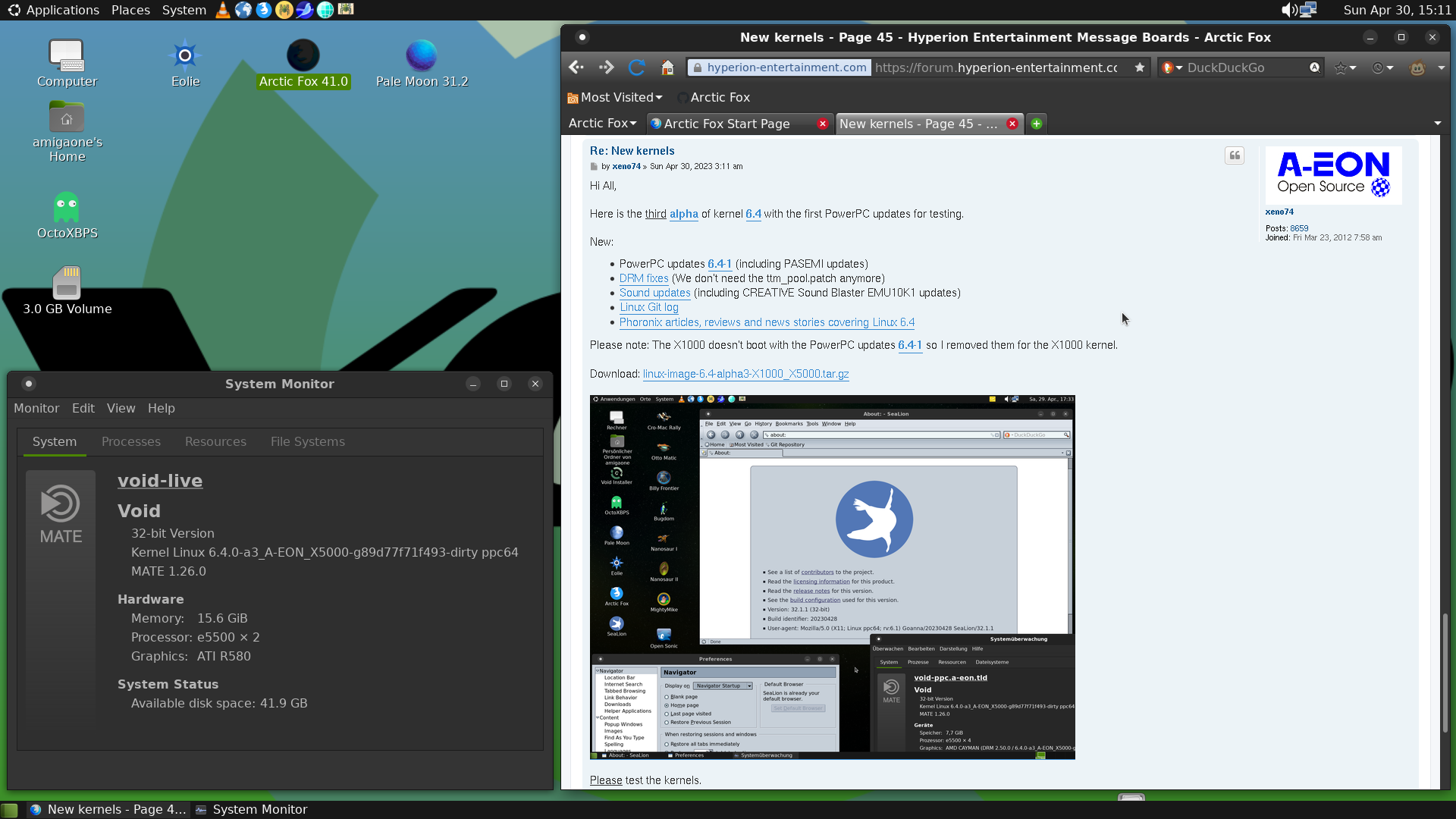
Task: Click the Arctic Fox bookmark in bookmarks bar
Action: pyautogui.click(x=713, y=97)
